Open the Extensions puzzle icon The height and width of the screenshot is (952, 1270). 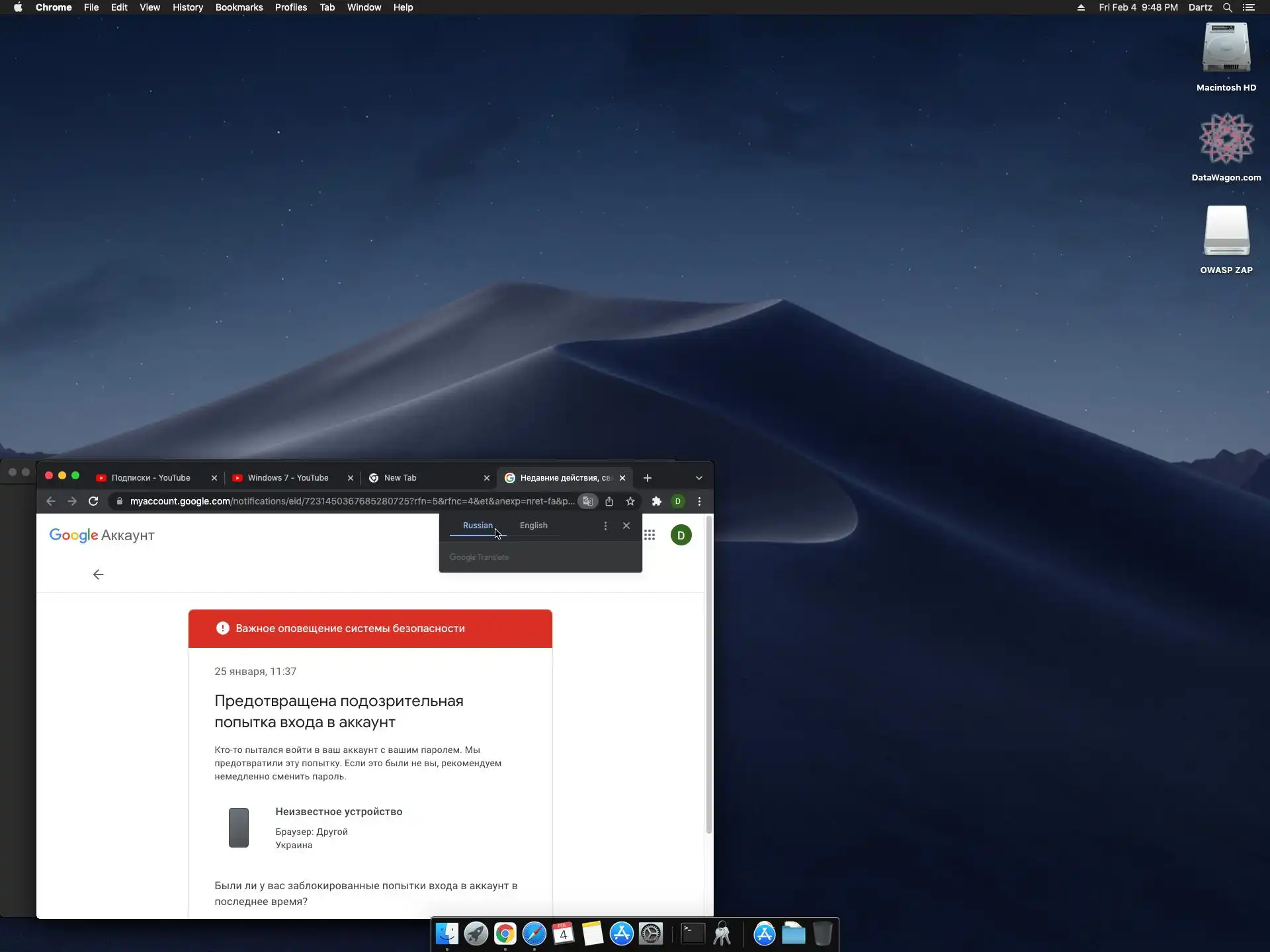(656, 501)
